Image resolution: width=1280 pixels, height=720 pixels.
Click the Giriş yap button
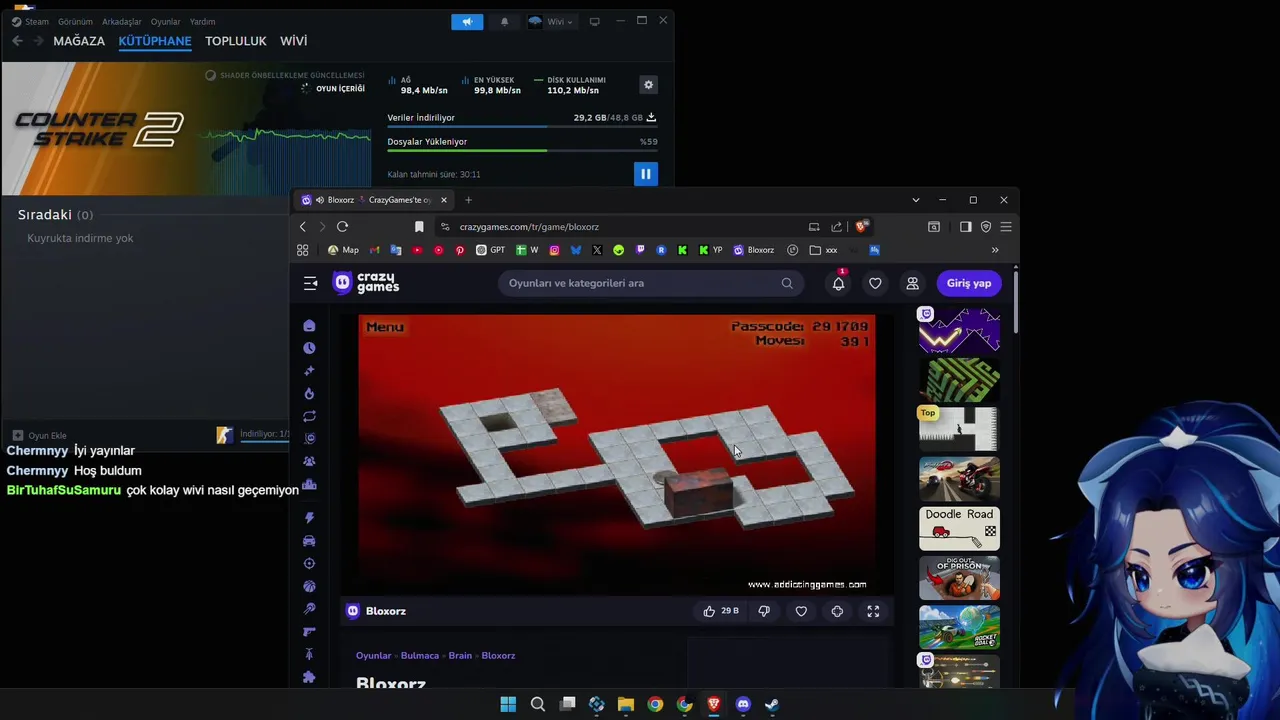tap(969, 283)
